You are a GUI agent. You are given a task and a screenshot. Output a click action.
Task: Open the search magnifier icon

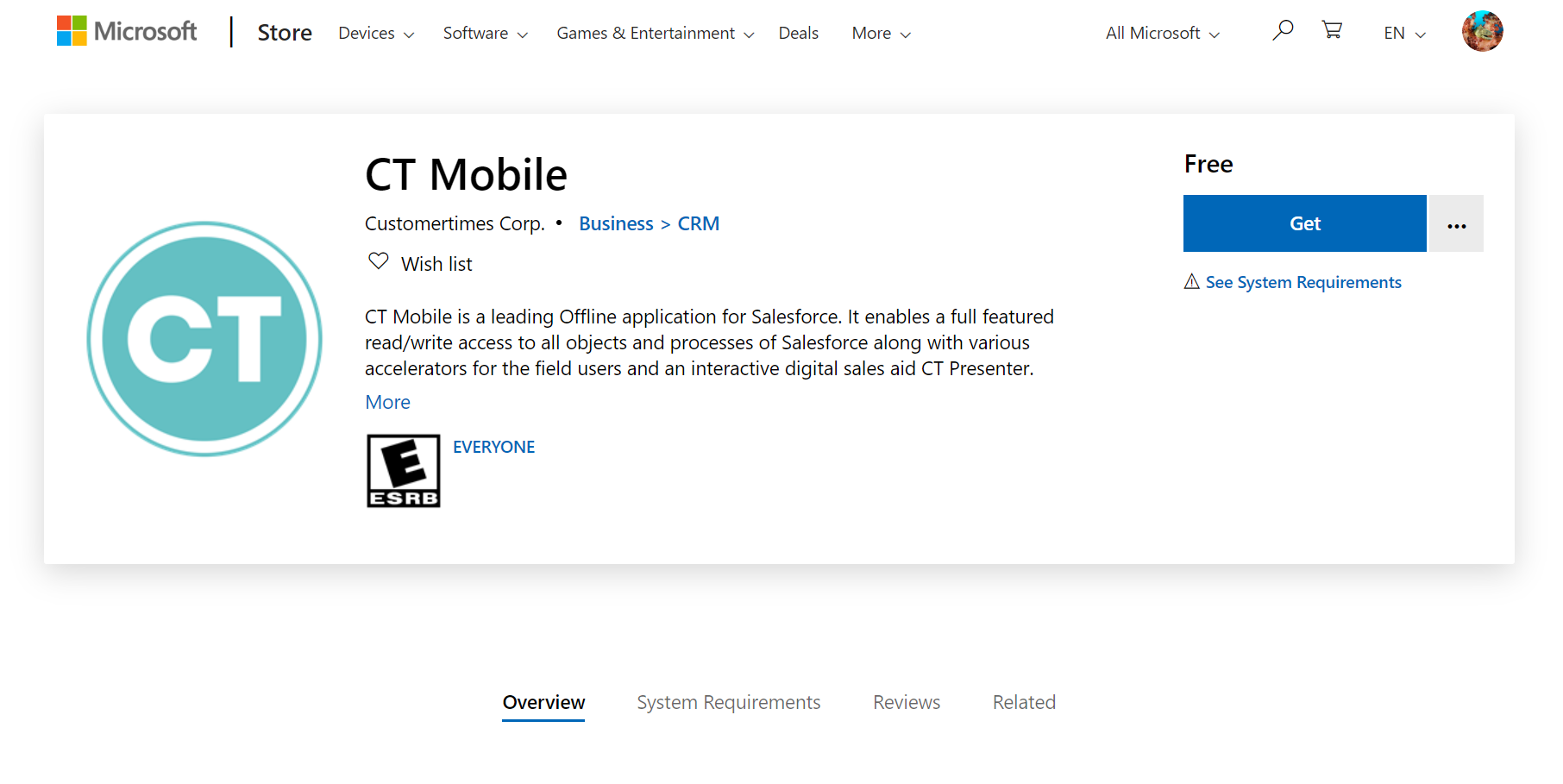(1283, 31)
